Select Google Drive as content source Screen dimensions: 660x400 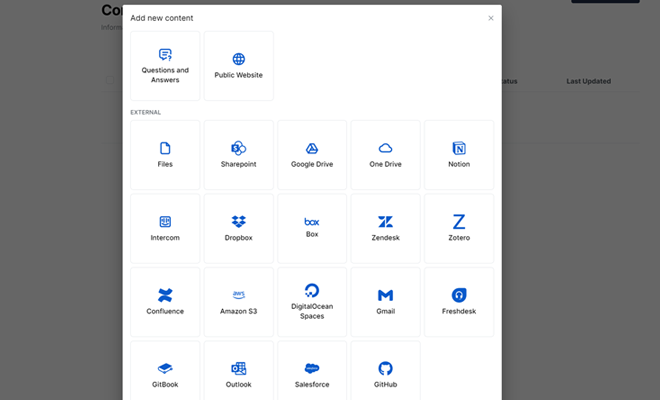(x=312, y=155)
